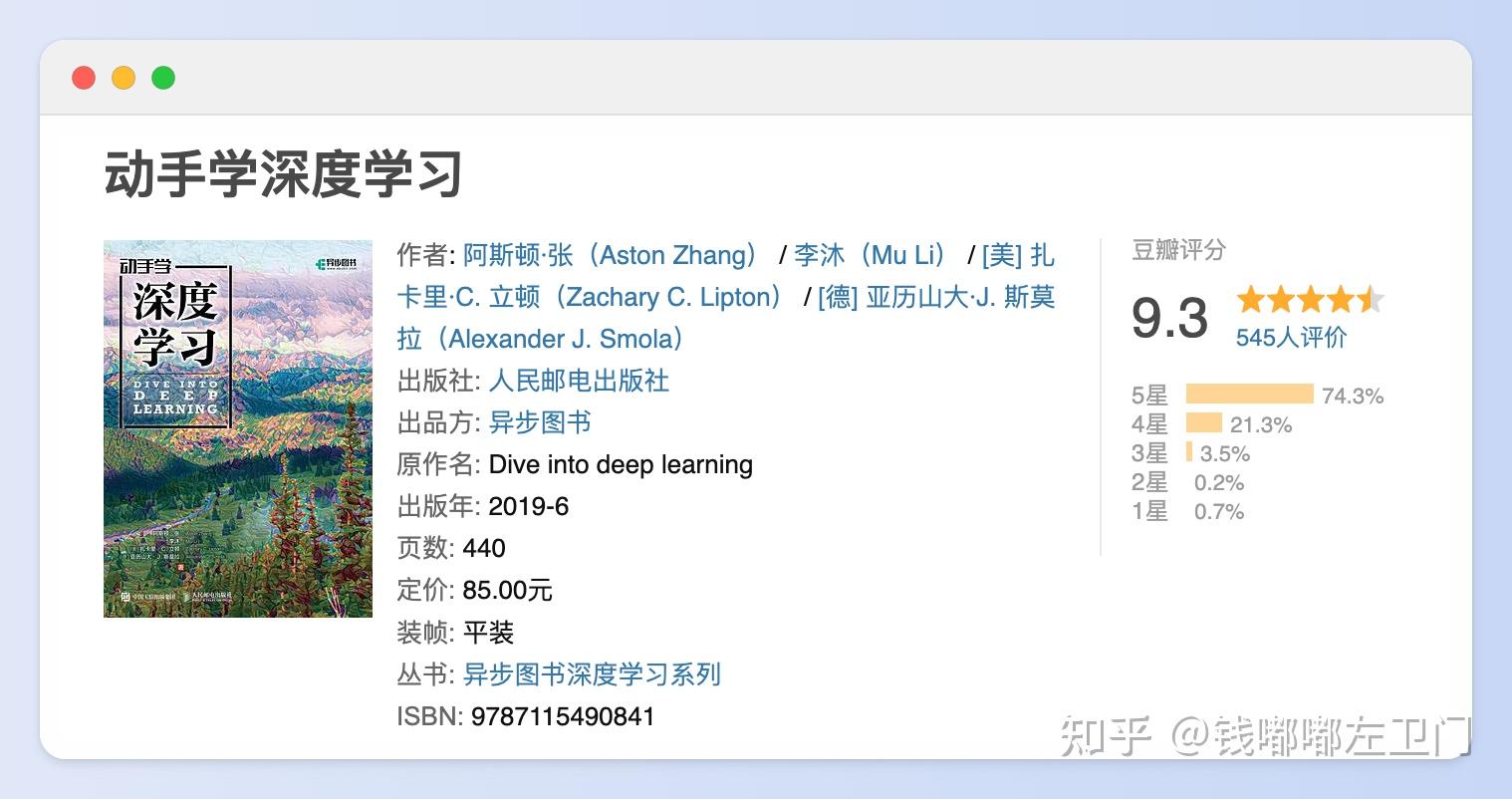The image size is (1512, 799).
Task: Open the 异步图书 producer link
Action: pos(539,423)
